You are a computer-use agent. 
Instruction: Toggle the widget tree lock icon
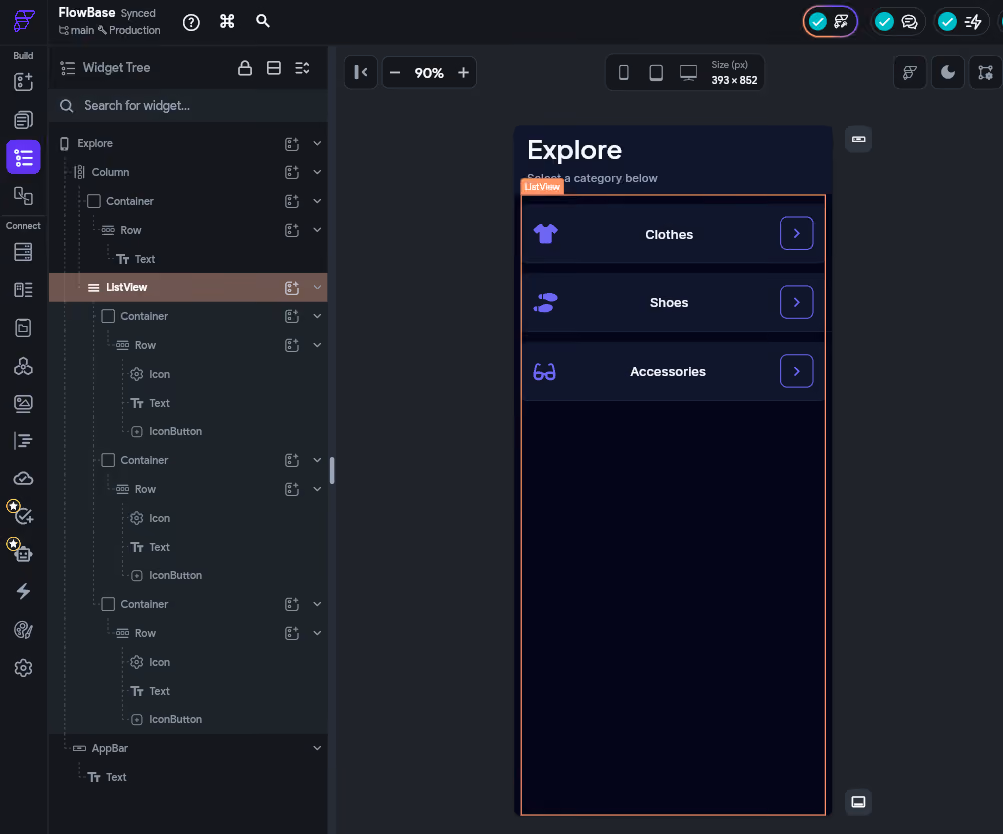coord(244,68)
